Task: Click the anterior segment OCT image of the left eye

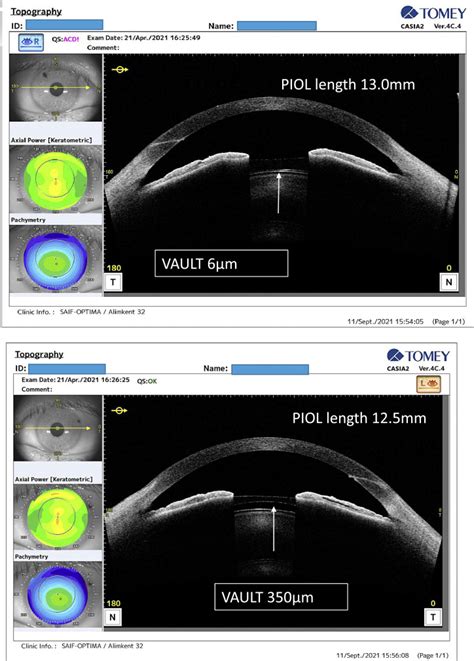Action: point(273,511)
